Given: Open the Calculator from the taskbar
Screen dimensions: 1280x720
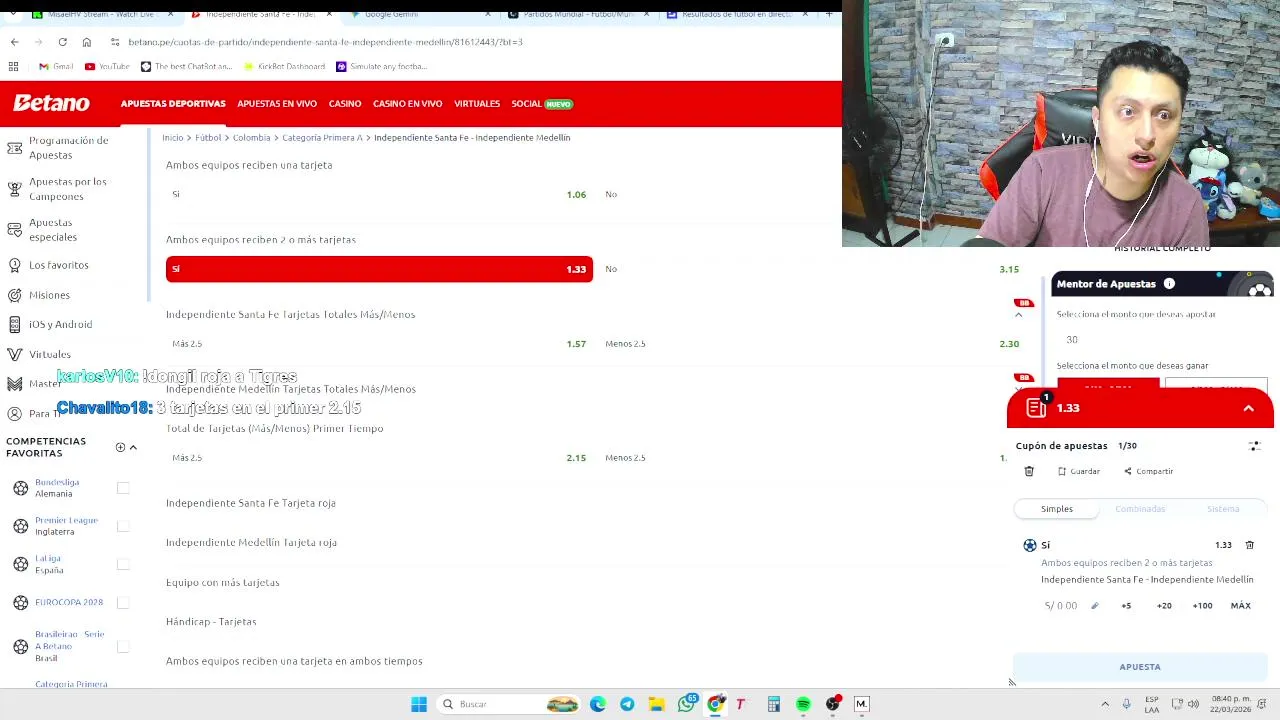Looking at the screenshot, I should coord(774,704).
